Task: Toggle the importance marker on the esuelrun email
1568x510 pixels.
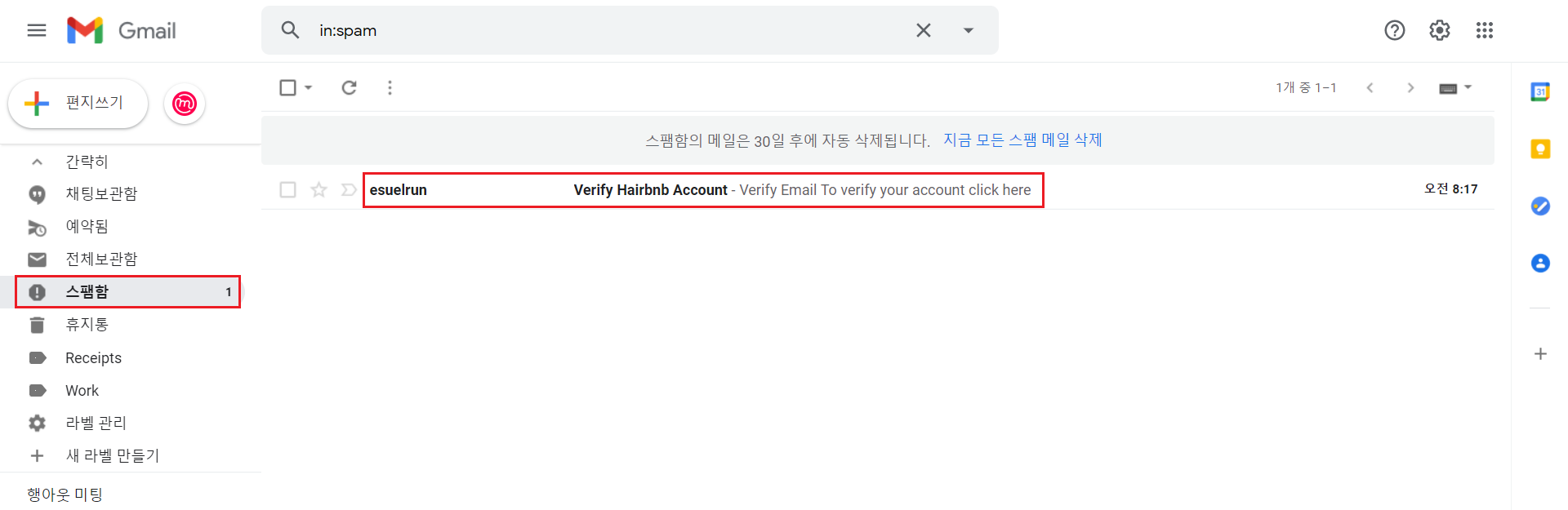Action: click(x=349, y=189)
